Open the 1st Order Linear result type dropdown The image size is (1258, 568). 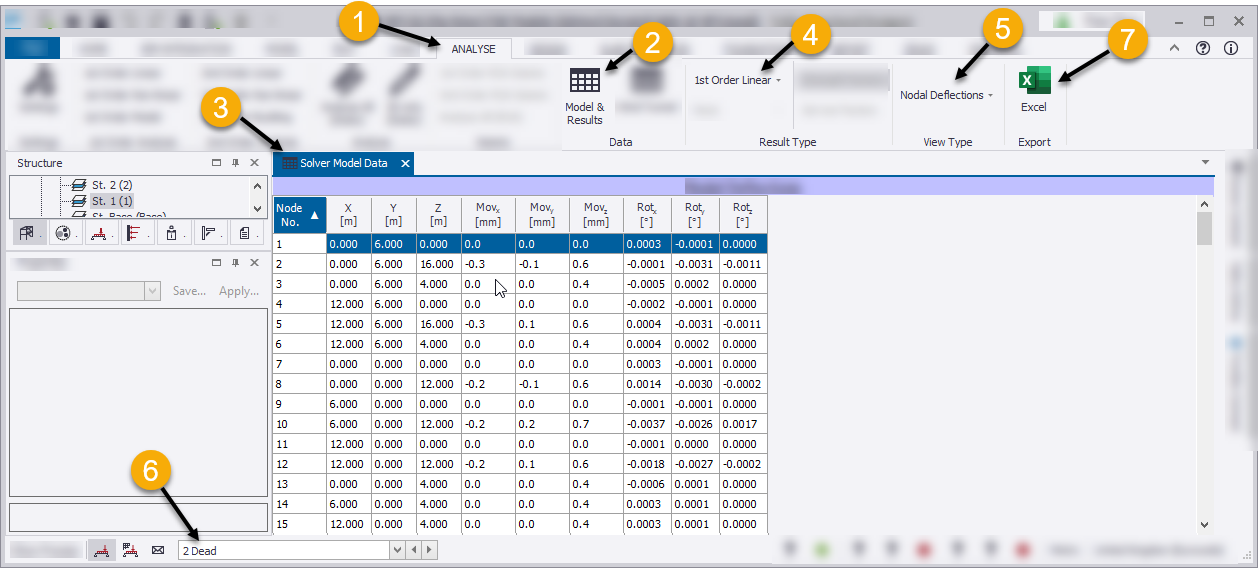pyautogui.click(x=738, y=80)
